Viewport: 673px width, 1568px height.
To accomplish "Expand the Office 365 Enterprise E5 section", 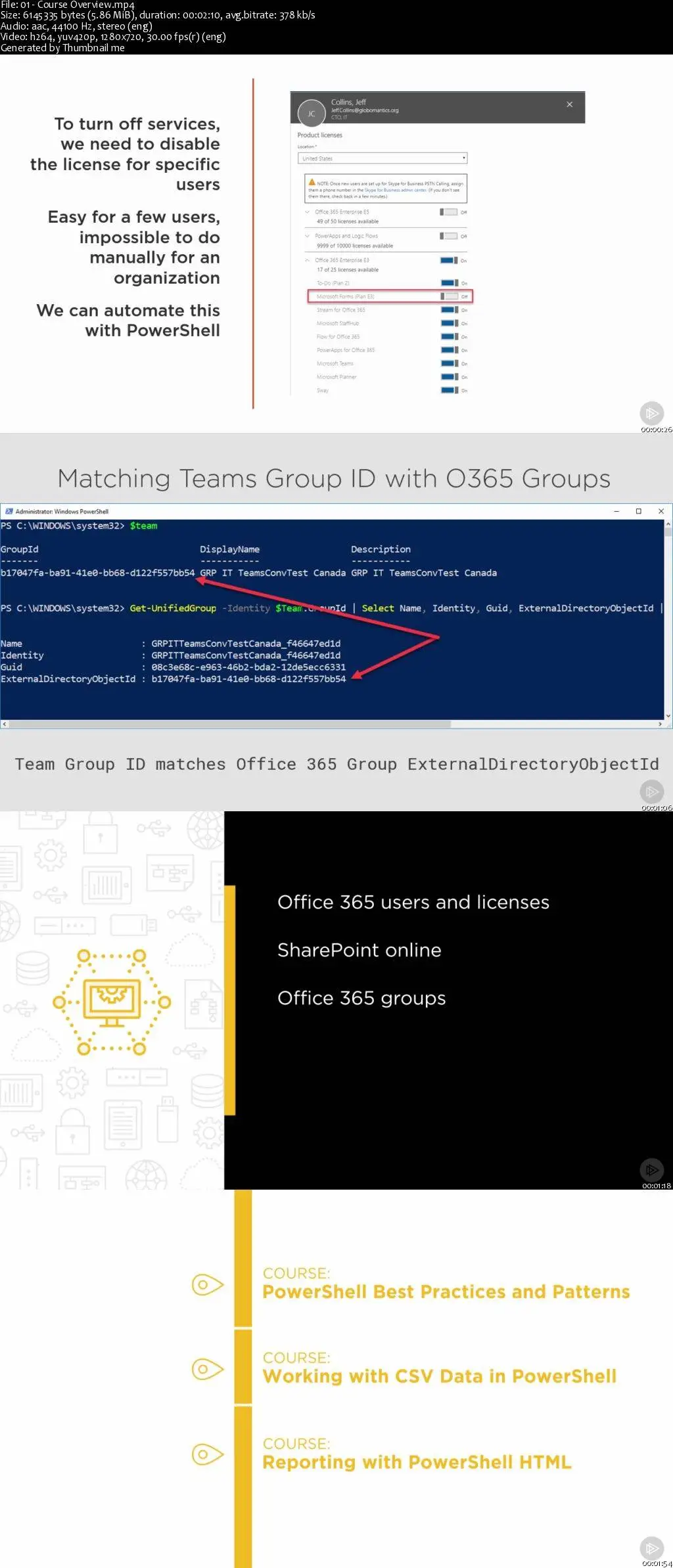I will (307, 212).
